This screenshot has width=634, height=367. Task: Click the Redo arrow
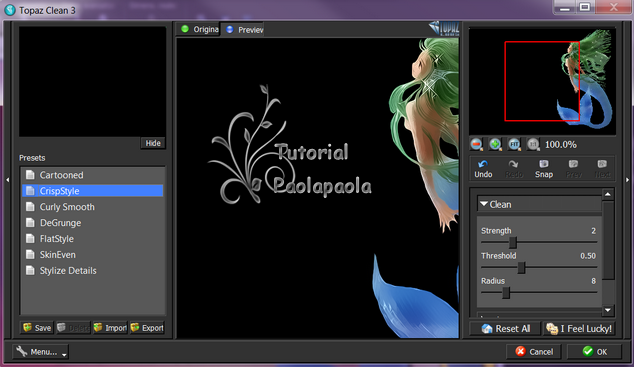[514, 169]
